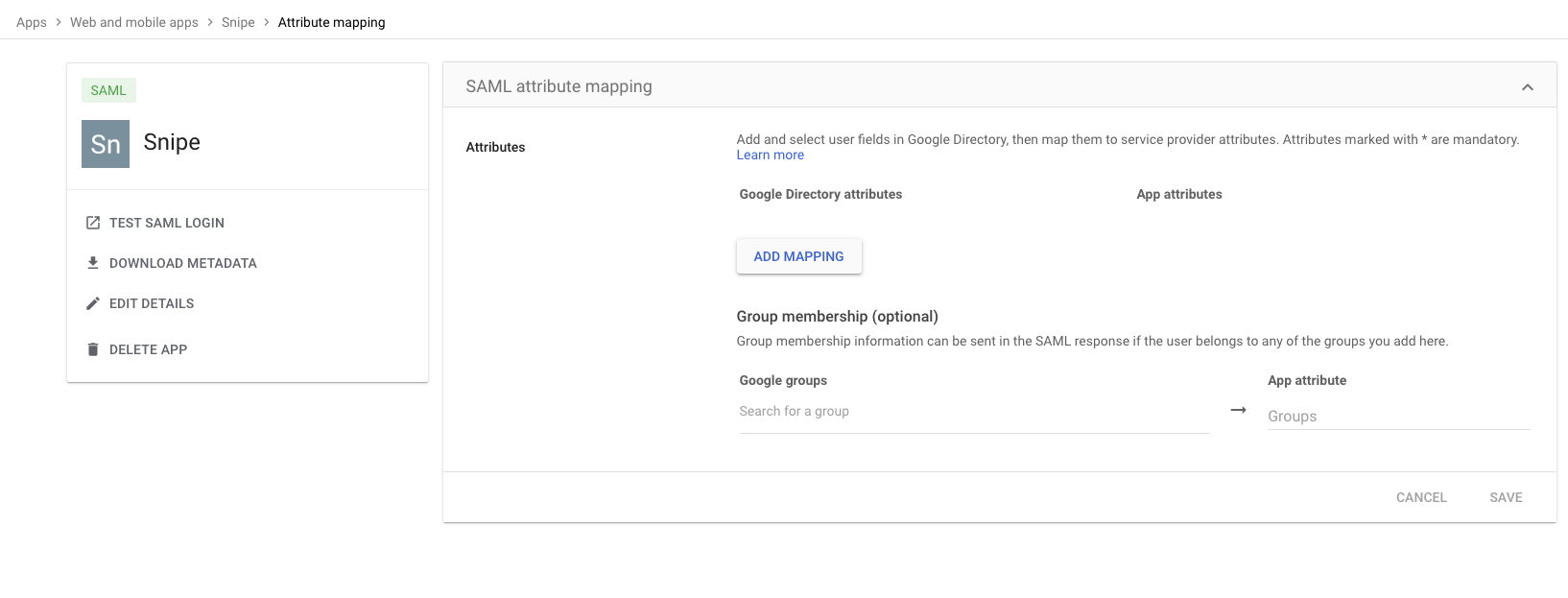Click the Snipe app avatar icon

coord(106,144)
